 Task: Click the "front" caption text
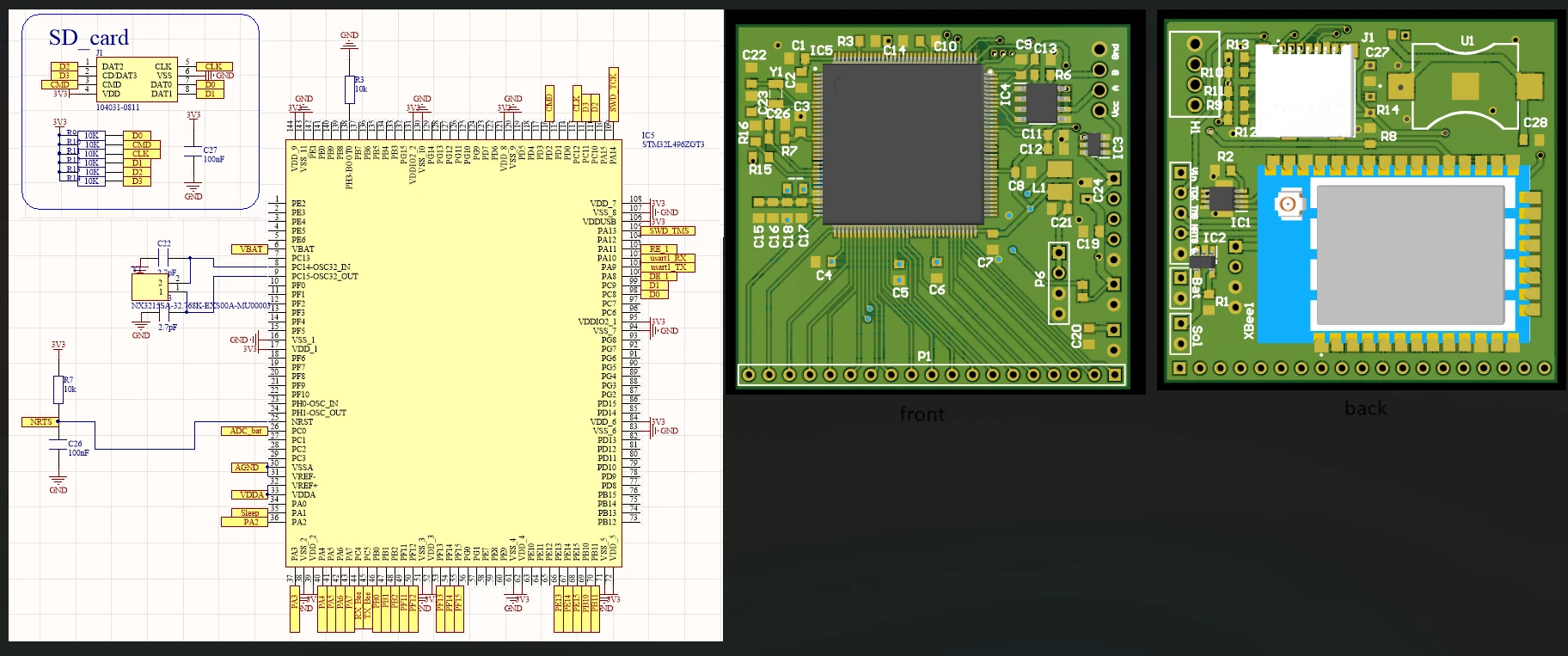922,414
